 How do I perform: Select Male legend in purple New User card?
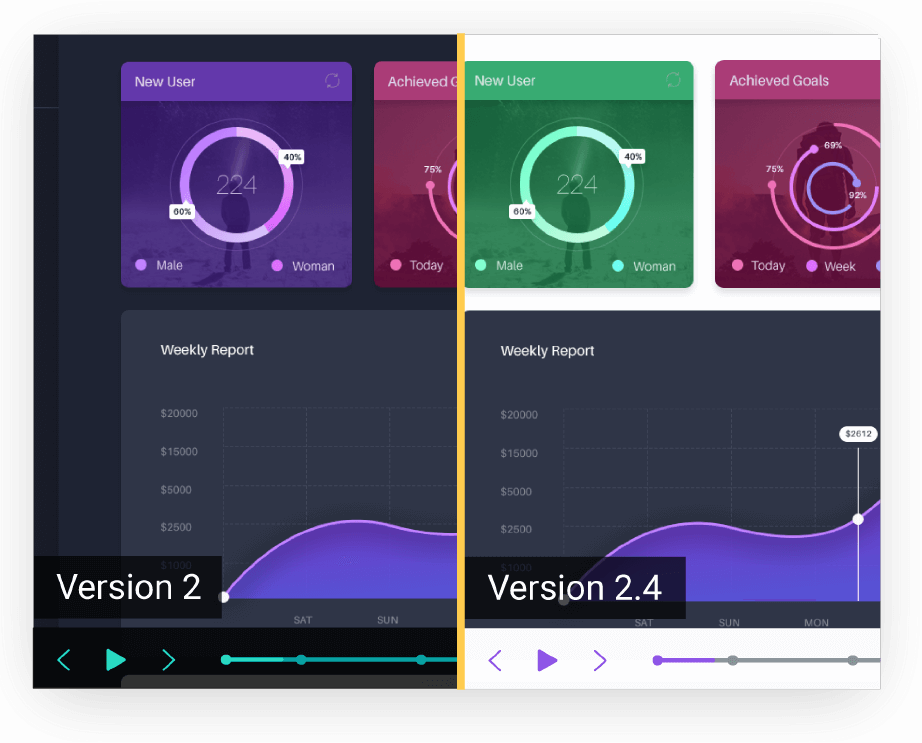(x=159, y=265)
